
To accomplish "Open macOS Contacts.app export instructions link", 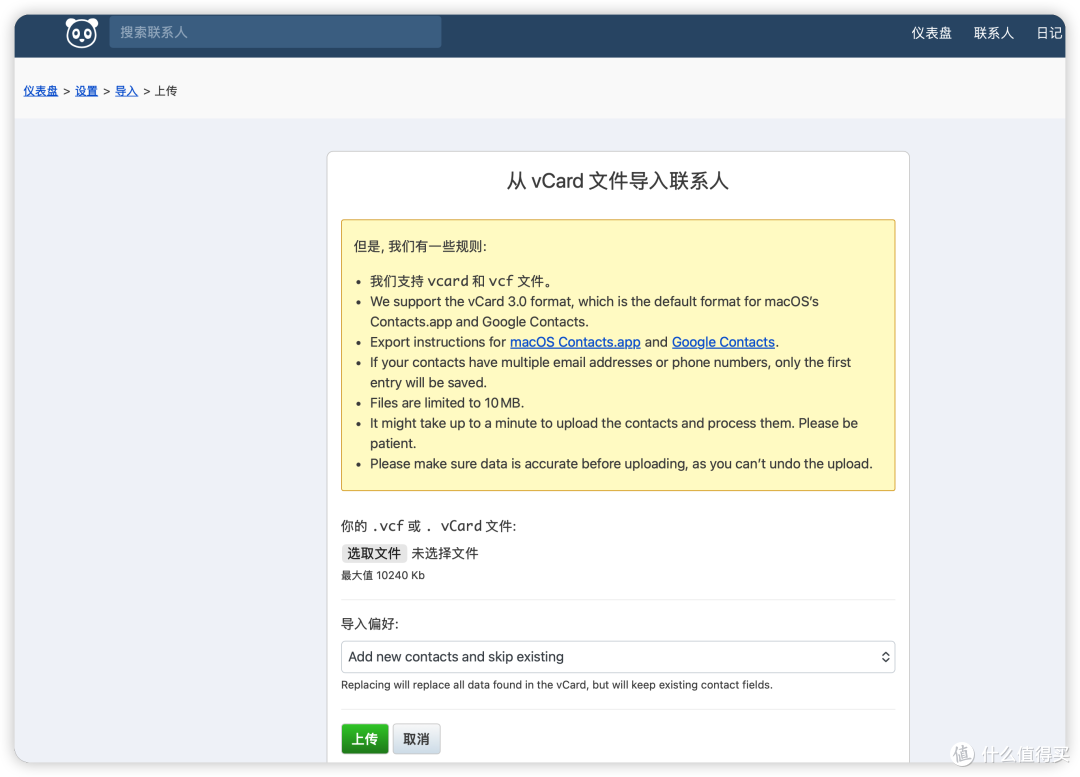I will click(575, 342).
